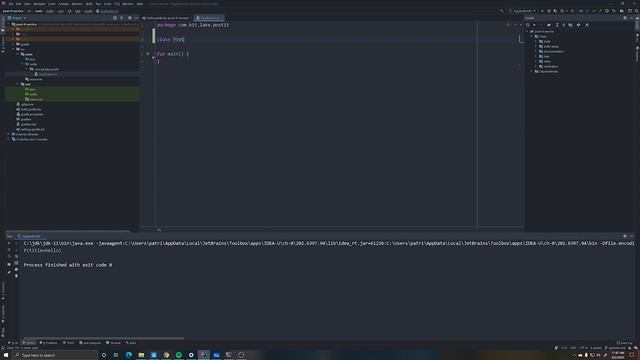The image size is (640, 360).
Task: Expand Dependencies node in Gradle panel
Action: [x=532, y=71]
